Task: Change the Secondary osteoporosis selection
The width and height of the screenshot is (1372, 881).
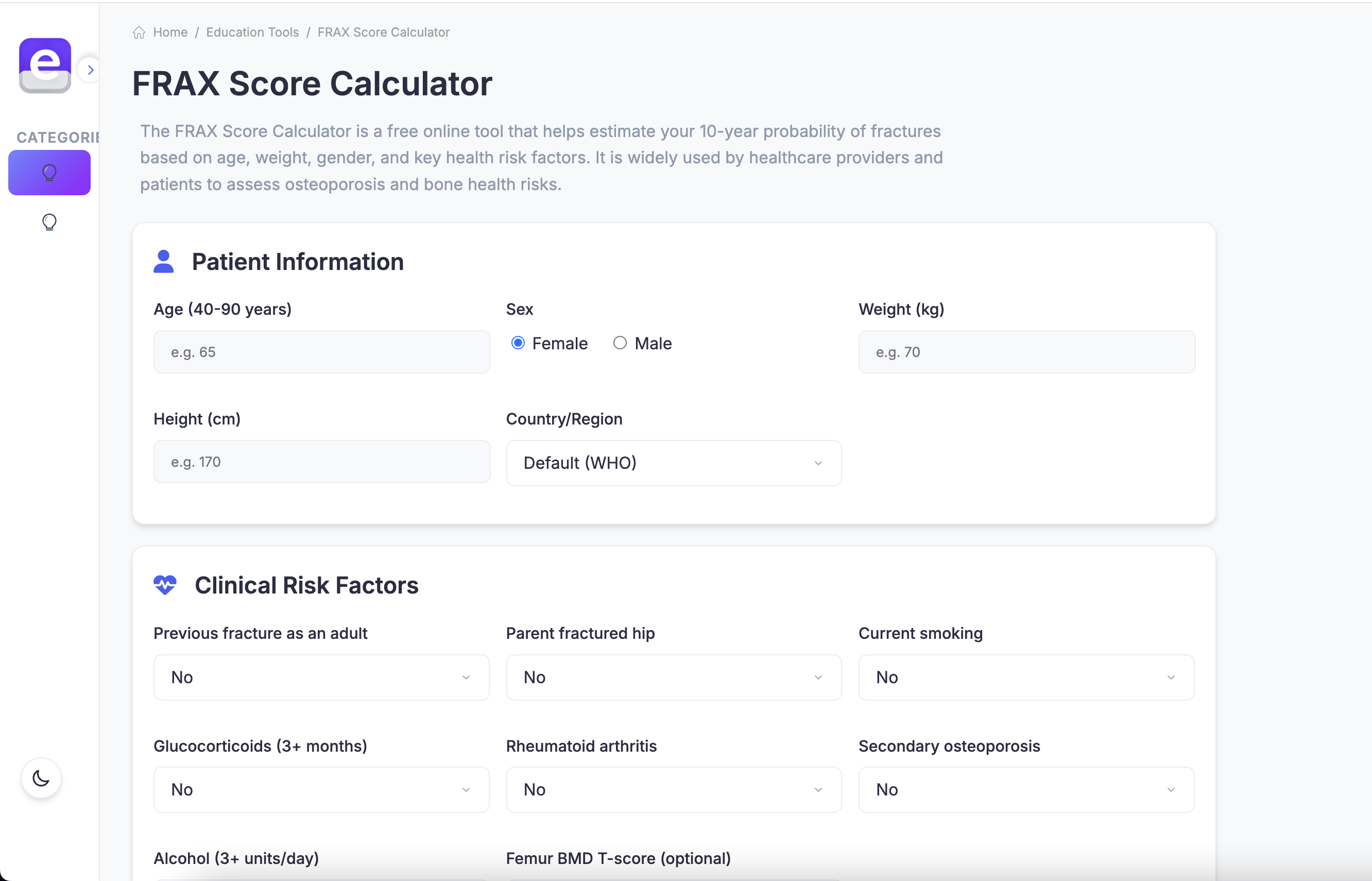Action: 1025,789
